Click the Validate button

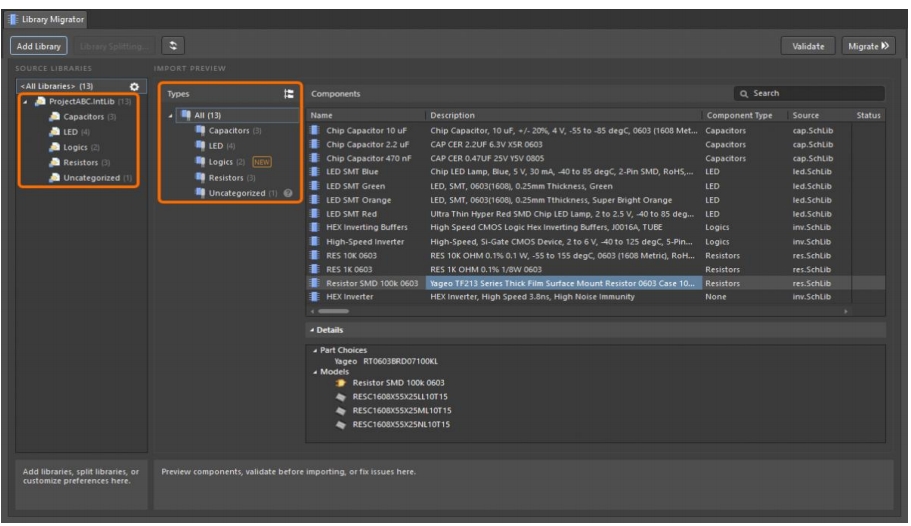point(808,46)
